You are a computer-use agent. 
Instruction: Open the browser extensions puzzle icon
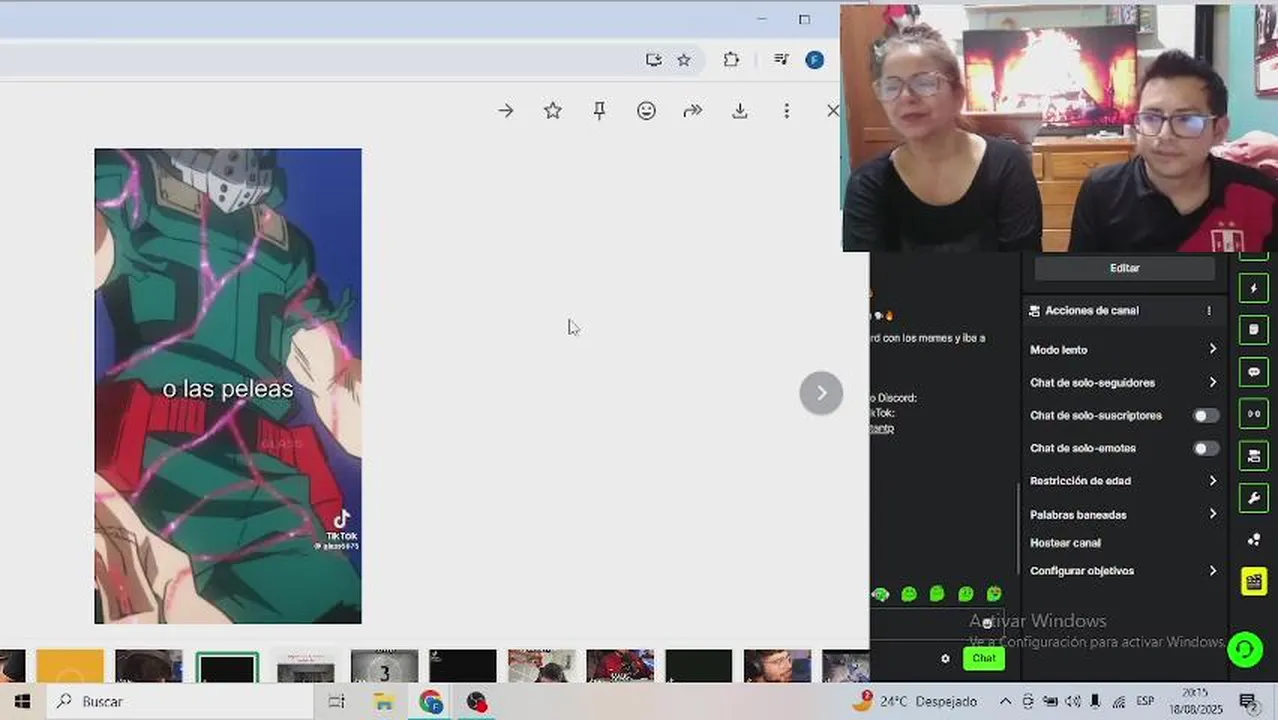[x=731, y=60]
